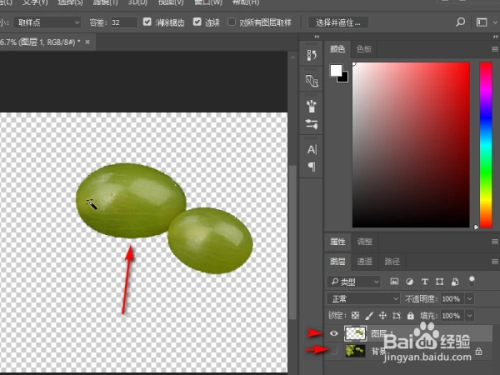Filter layers by adjustment layers icon

click(410, 282)
